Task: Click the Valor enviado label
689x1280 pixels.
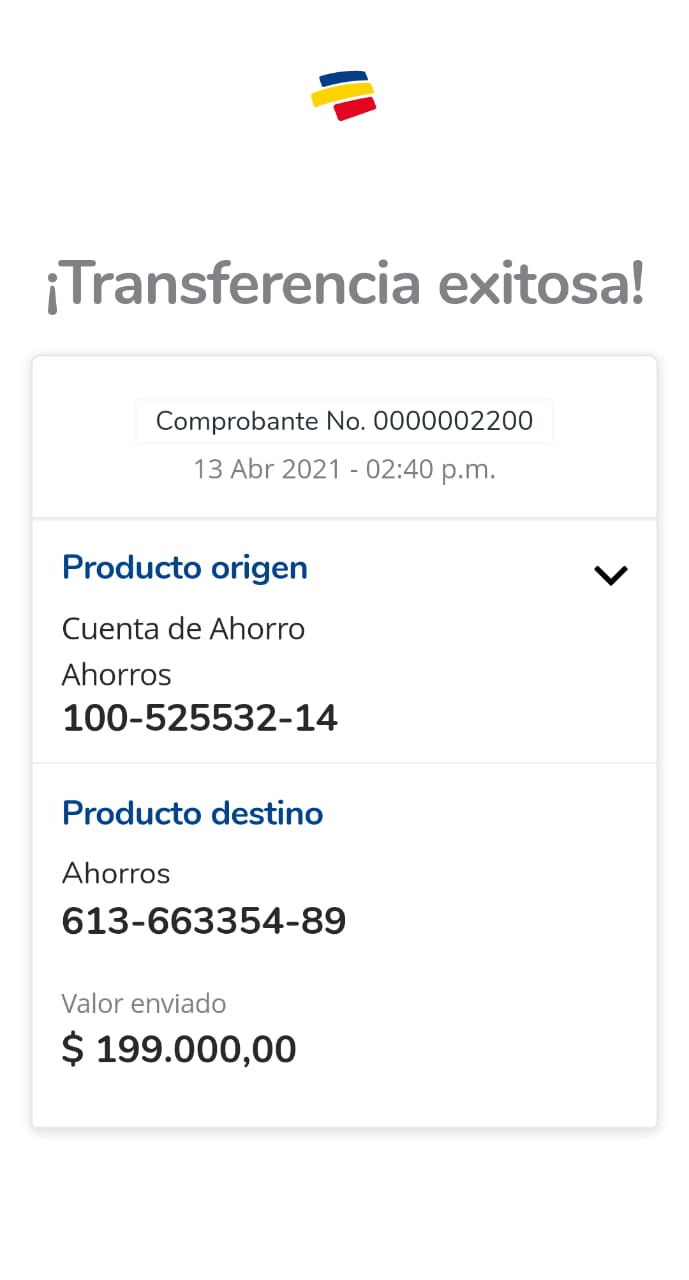Action: click(144, 1003)
